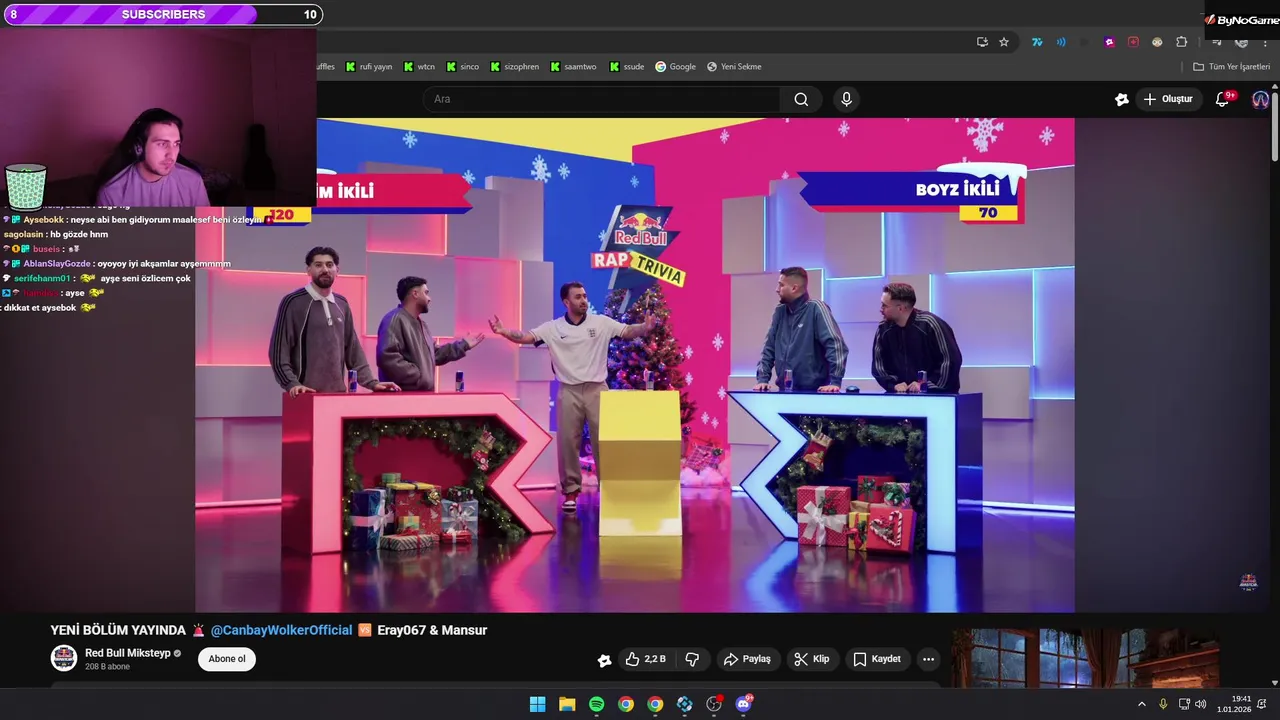Image resolution: width=1280 pixels, height=720 pixels.
Task: Click the Kaydet save button
Action: coord(876,659)
